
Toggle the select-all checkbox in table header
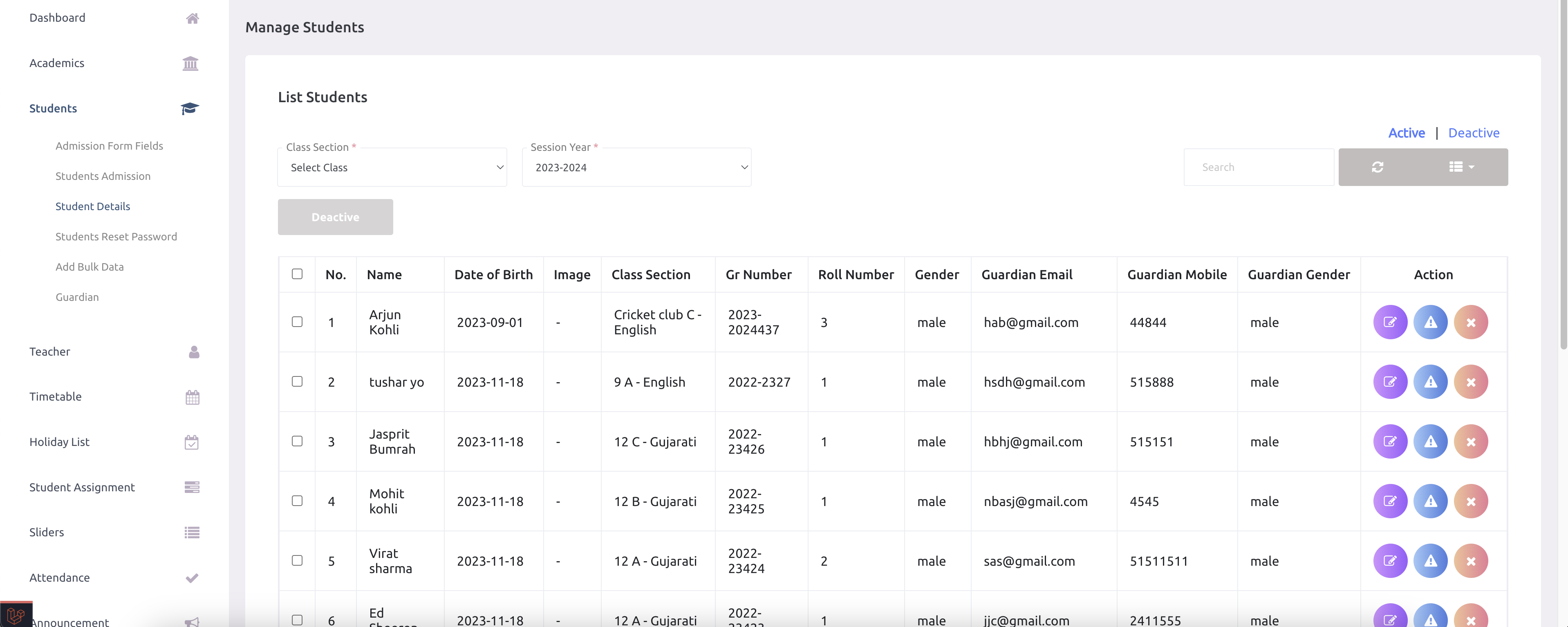click(297, 274)
